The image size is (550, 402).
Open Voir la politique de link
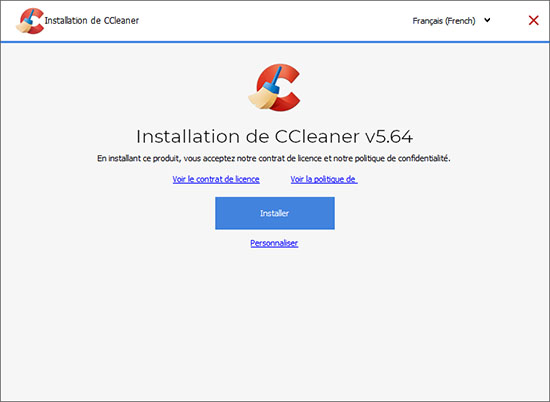pos(324,179)
